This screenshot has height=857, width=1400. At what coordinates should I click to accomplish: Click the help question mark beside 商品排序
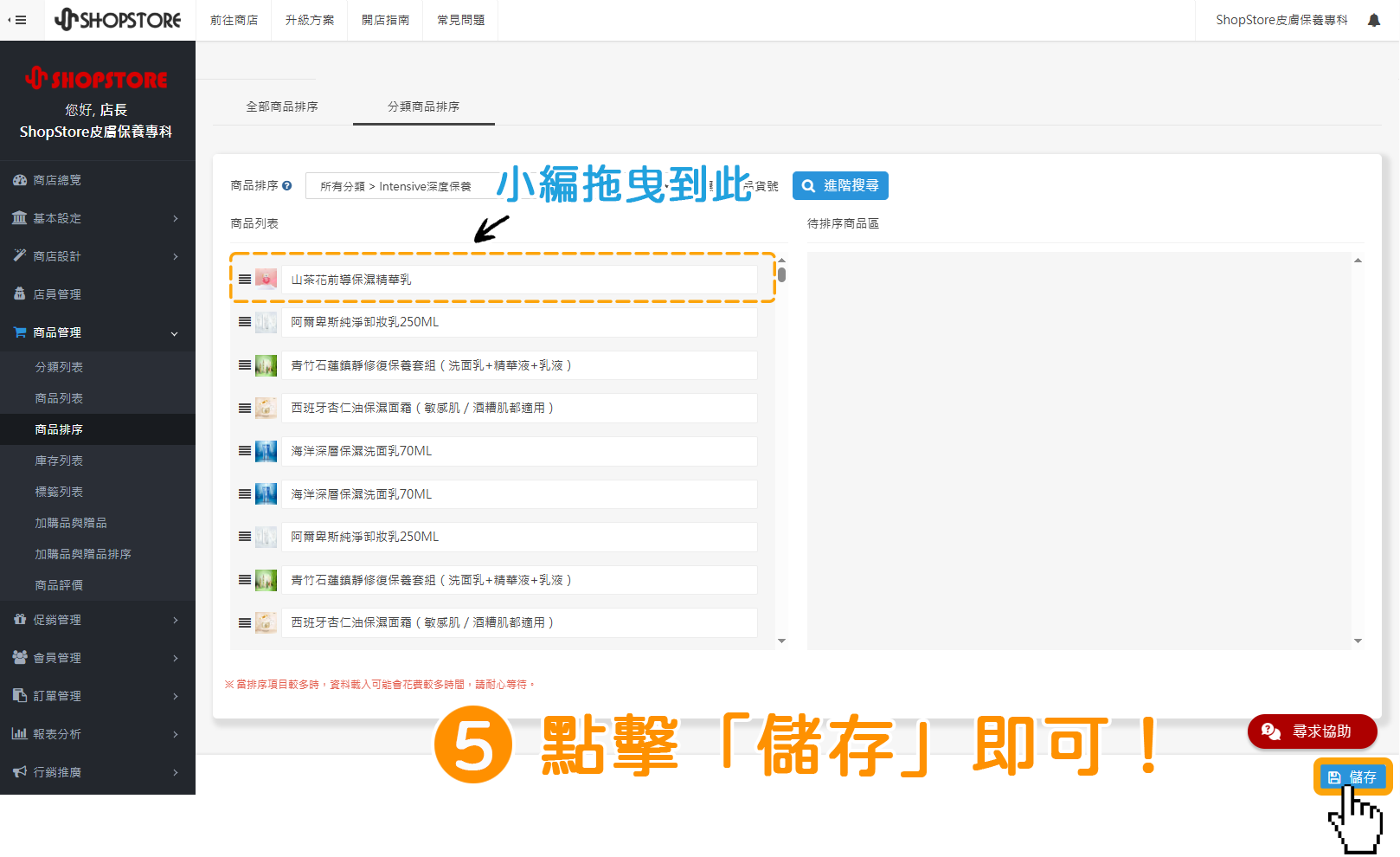[x=287, y=186]
